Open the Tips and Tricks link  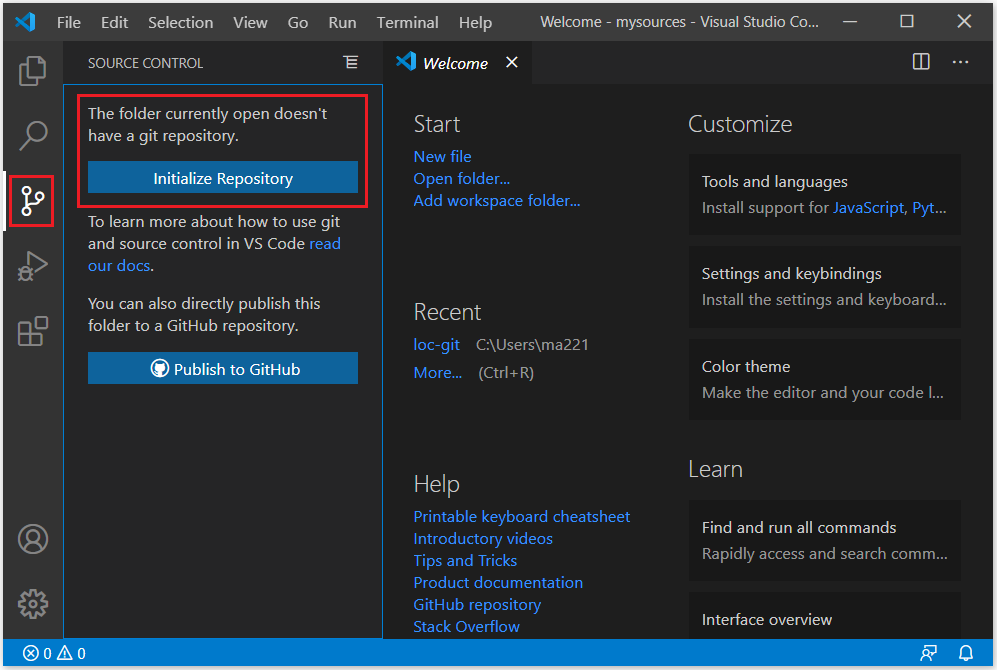[x=465, y=561]
